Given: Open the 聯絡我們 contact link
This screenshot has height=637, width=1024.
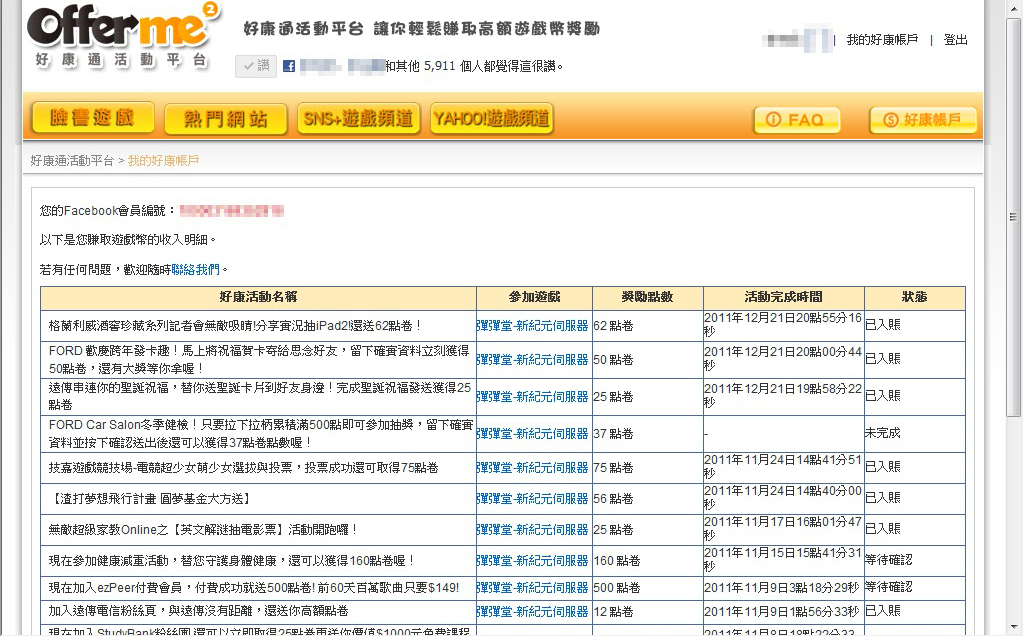Looking at the screenshot, I should [x=195, y=269].
